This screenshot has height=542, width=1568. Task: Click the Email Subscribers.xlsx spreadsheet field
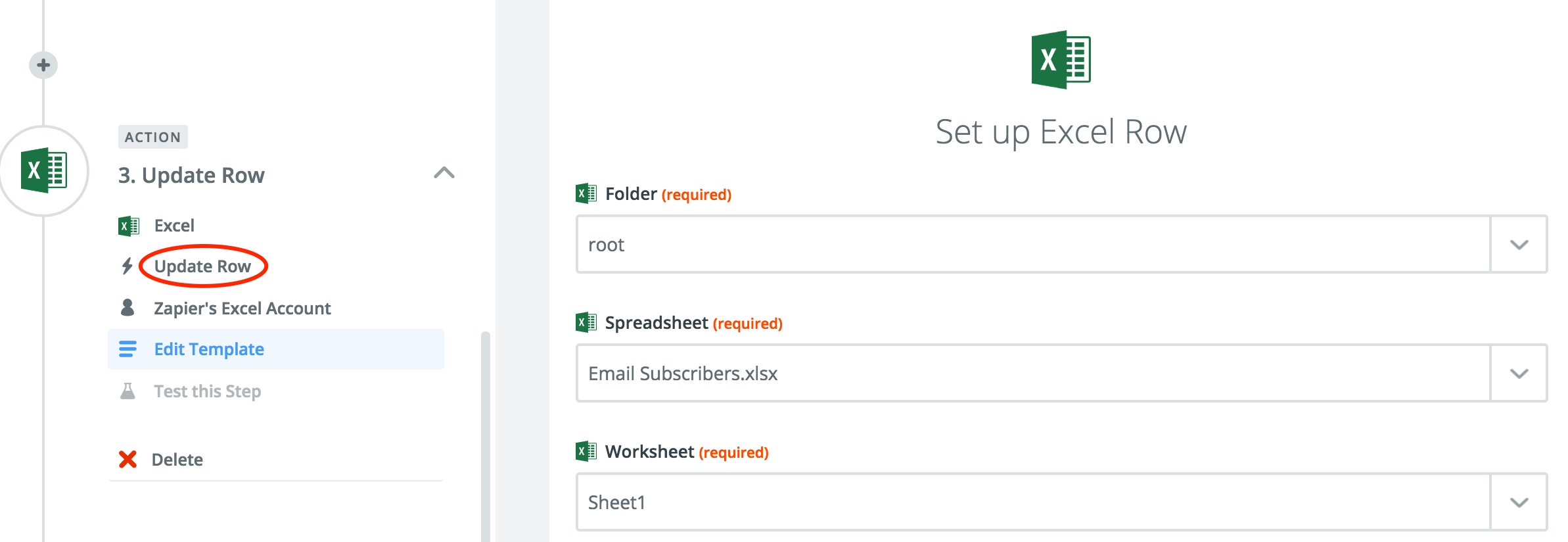pos(1033,374)
